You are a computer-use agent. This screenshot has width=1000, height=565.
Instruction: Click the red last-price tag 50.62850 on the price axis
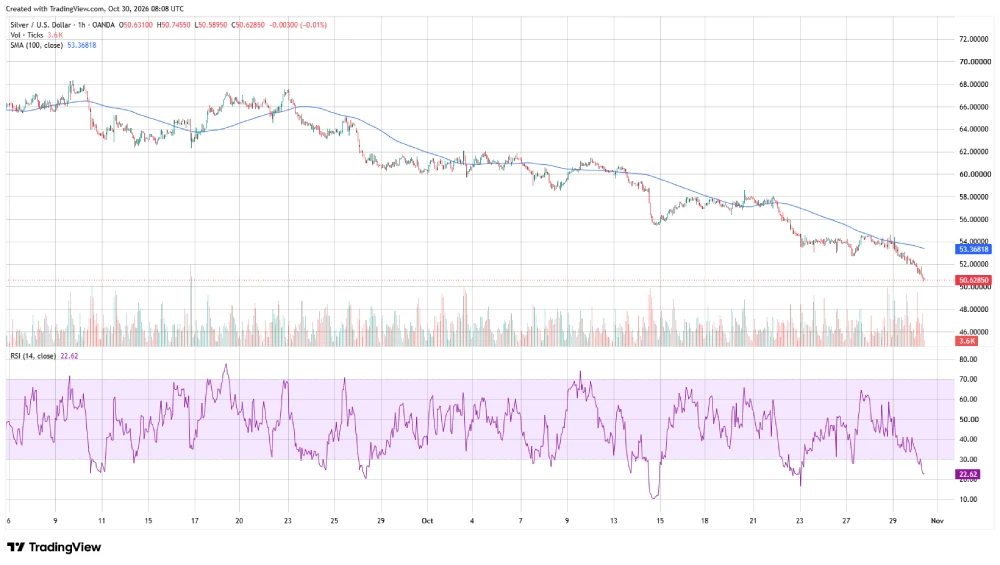(x=973, y=280)
